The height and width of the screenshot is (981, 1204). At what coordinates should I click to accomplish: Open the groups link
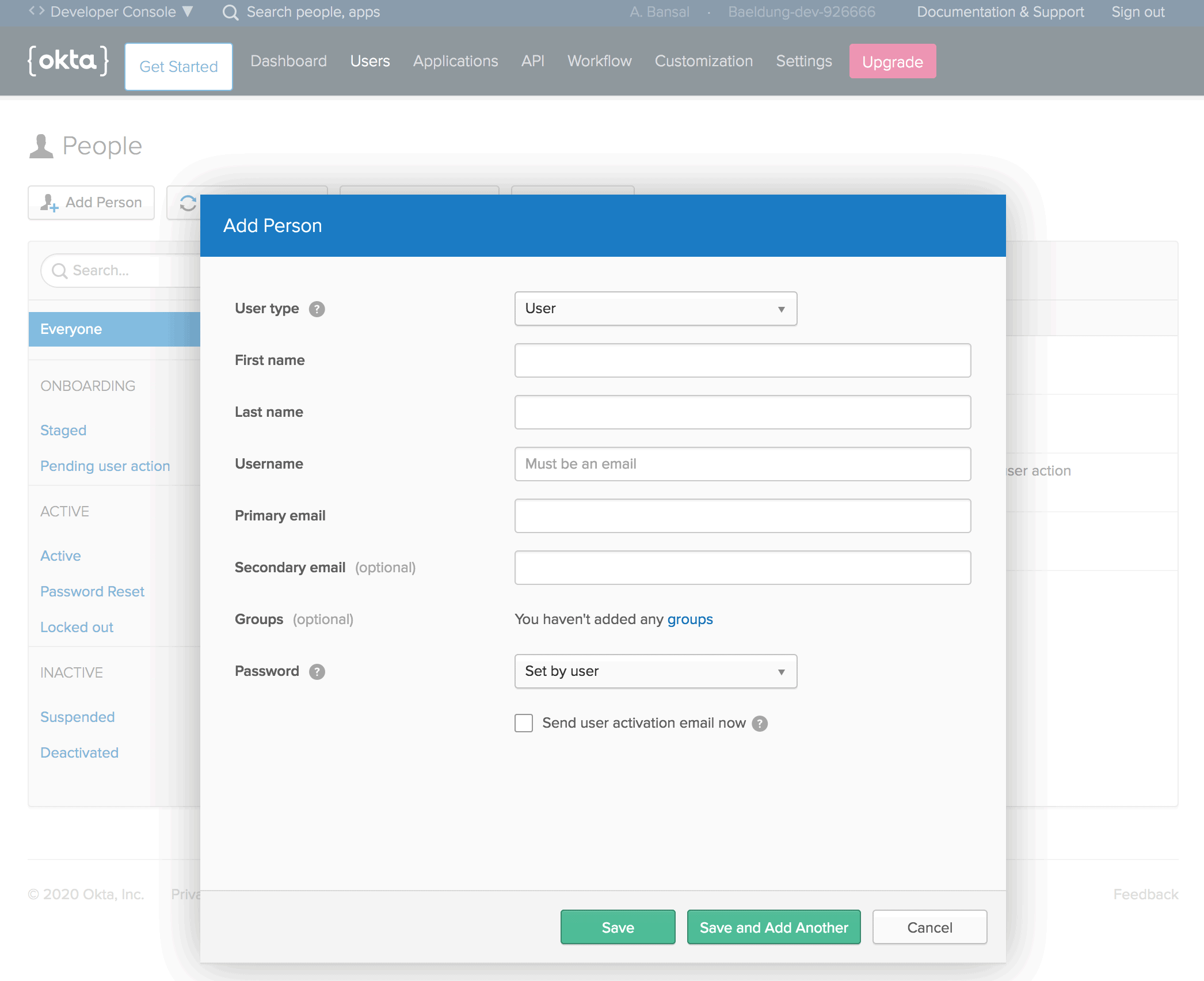tap(690, 619)
